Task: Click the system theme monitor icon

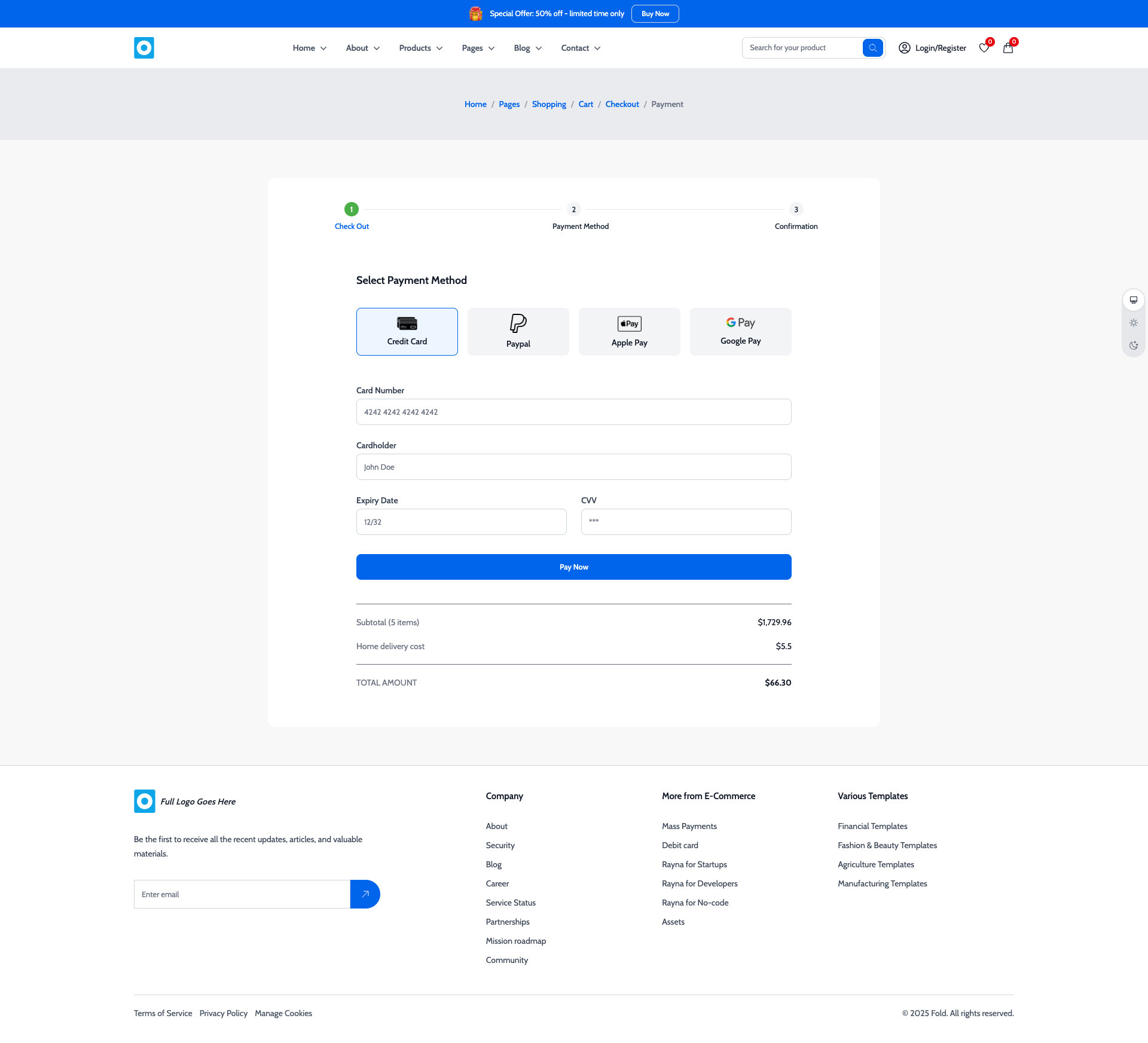Action: tap(1134, 299)
